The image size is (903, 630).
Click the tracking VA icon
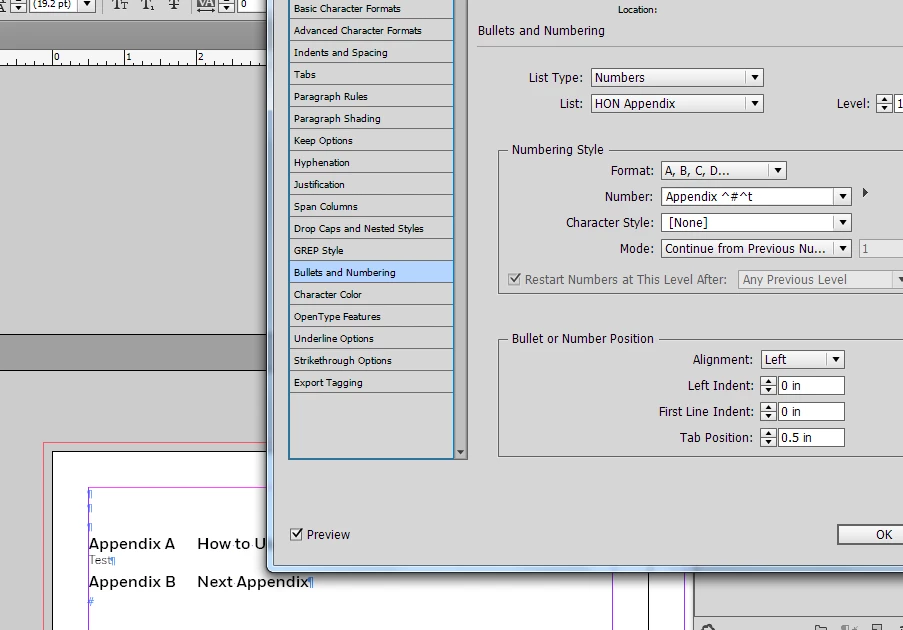point(206,6)
